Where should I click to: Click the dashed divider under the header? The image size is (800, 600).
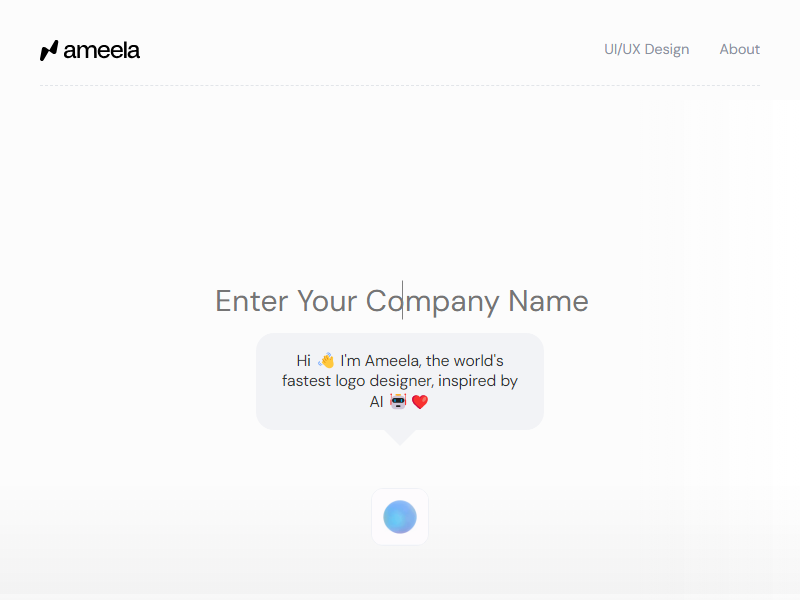pyautogui.click(x=400, y=86)
